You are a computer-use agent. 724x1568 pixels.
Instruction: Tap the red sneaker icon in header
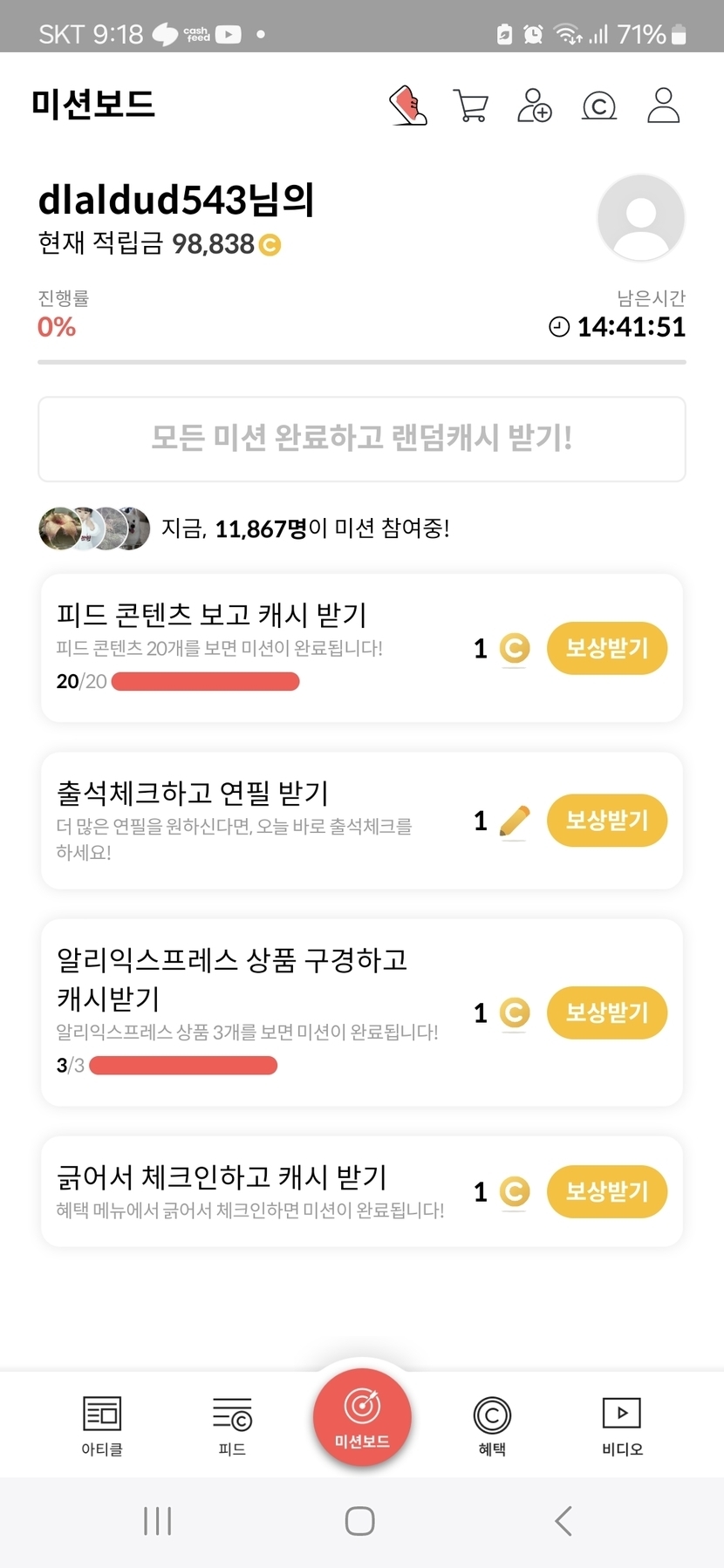(407, 106)
